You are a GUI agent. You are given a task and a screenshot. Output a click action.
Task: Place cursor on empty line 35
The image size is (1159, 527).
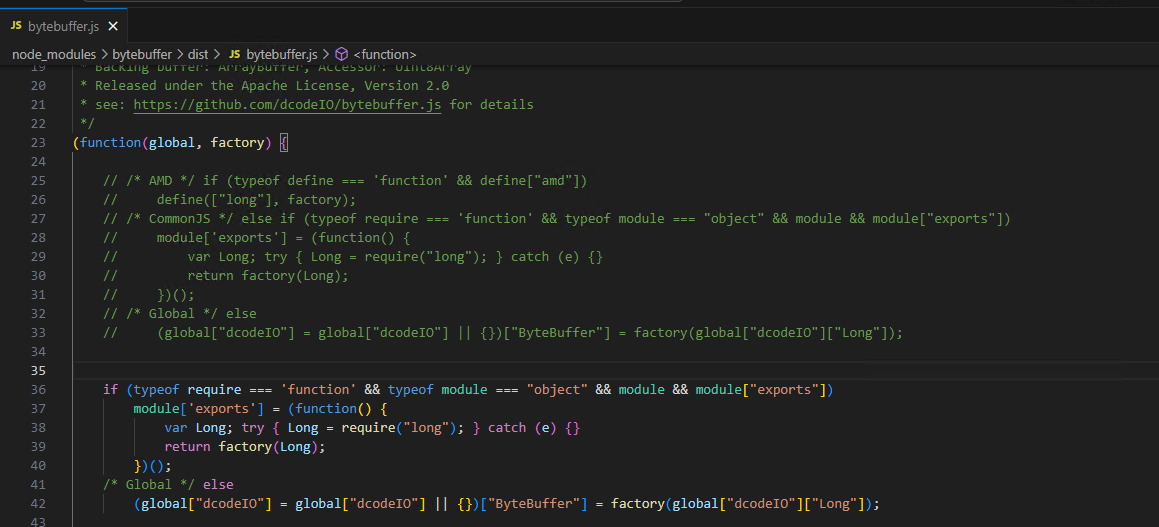click(x=400, y=370)
